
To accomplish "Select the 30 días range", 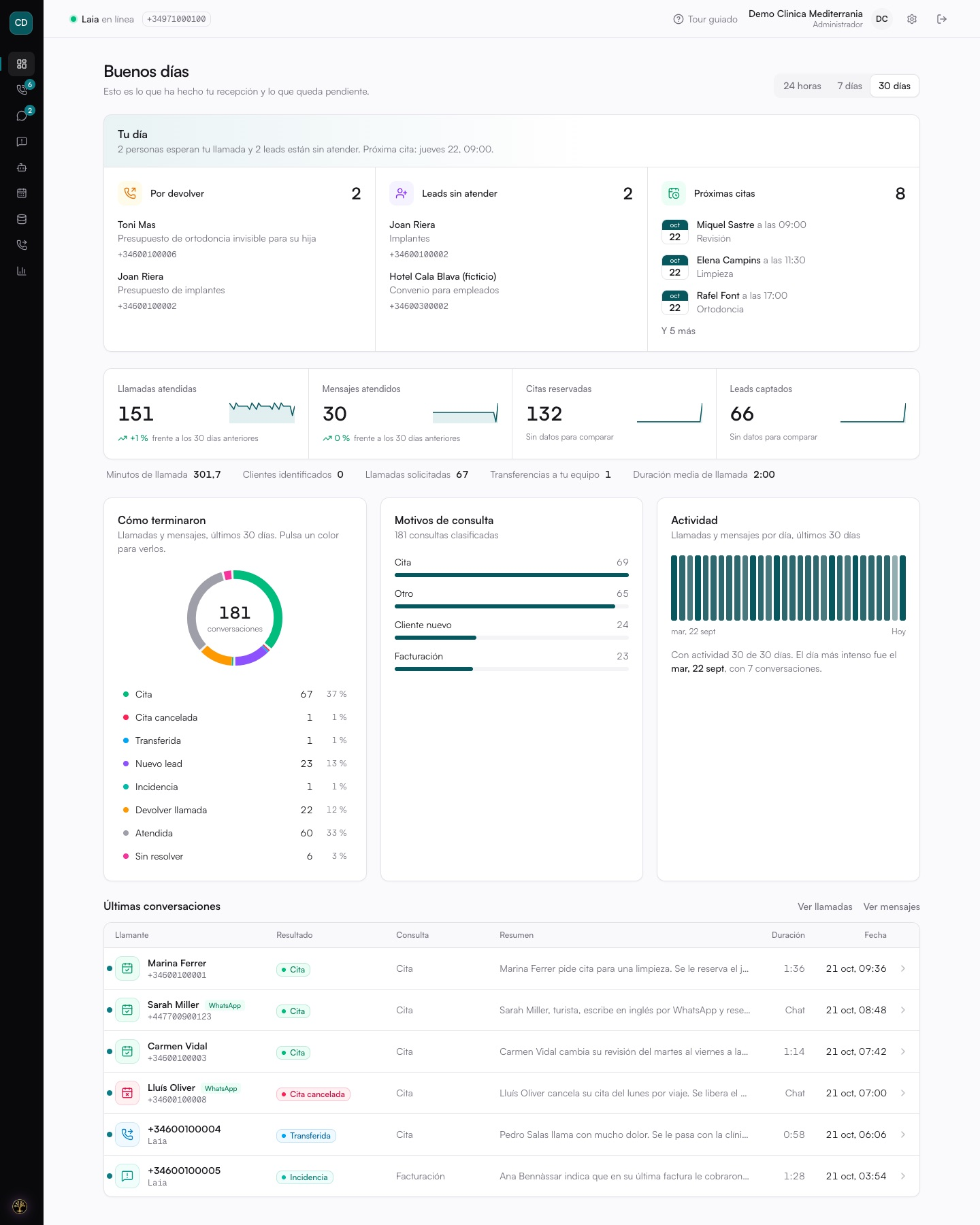I will 894,86.
